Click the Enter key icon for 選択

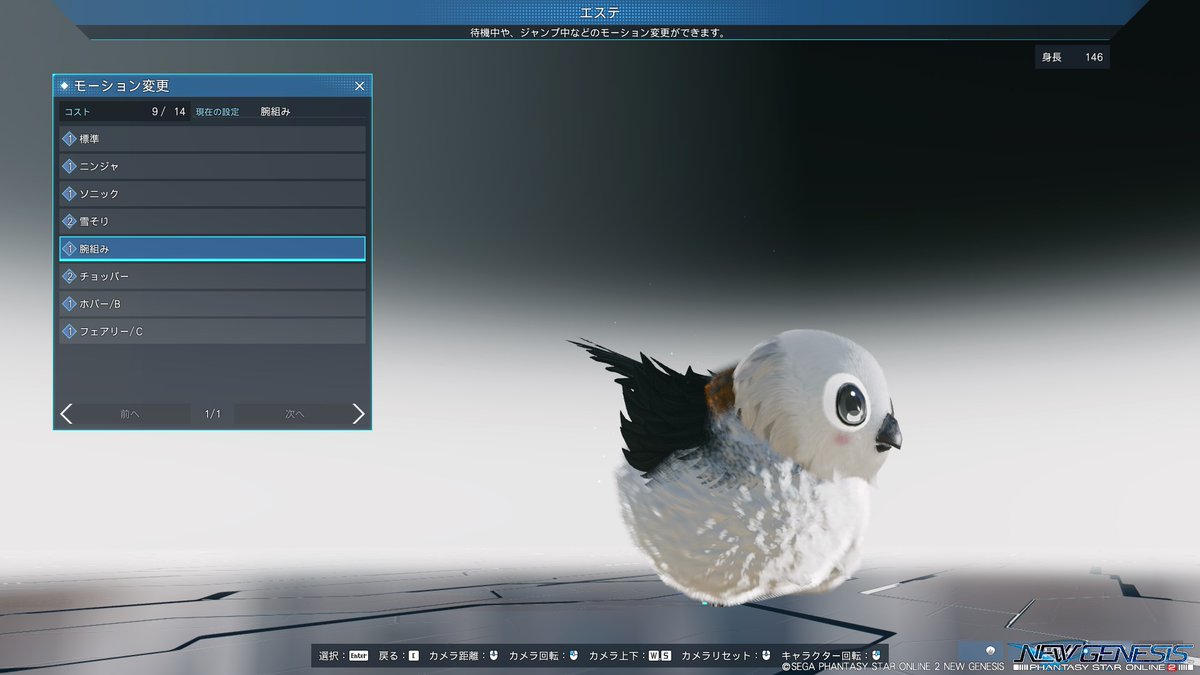358,656
